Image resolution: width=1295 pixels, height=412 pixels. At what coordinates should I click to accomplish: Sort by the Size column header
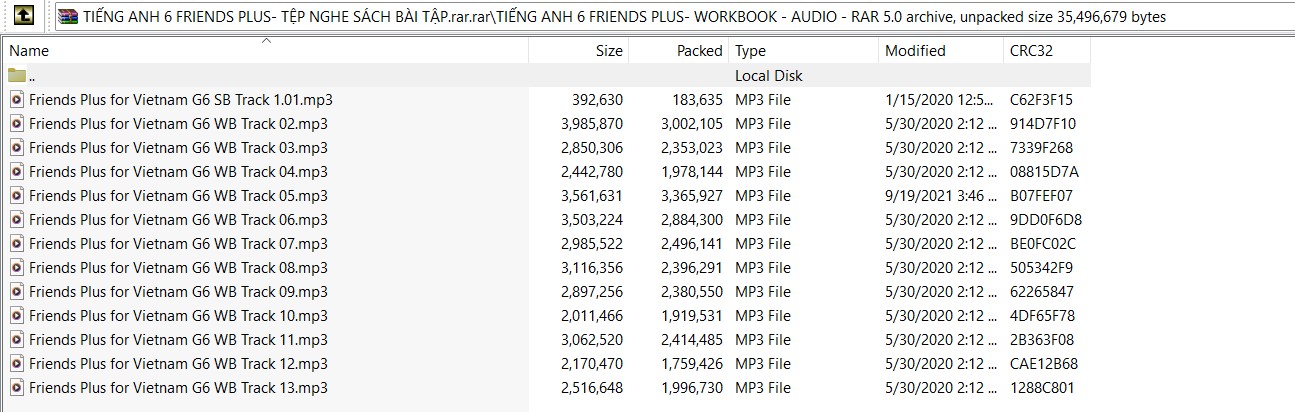click(x=579, y=50)
